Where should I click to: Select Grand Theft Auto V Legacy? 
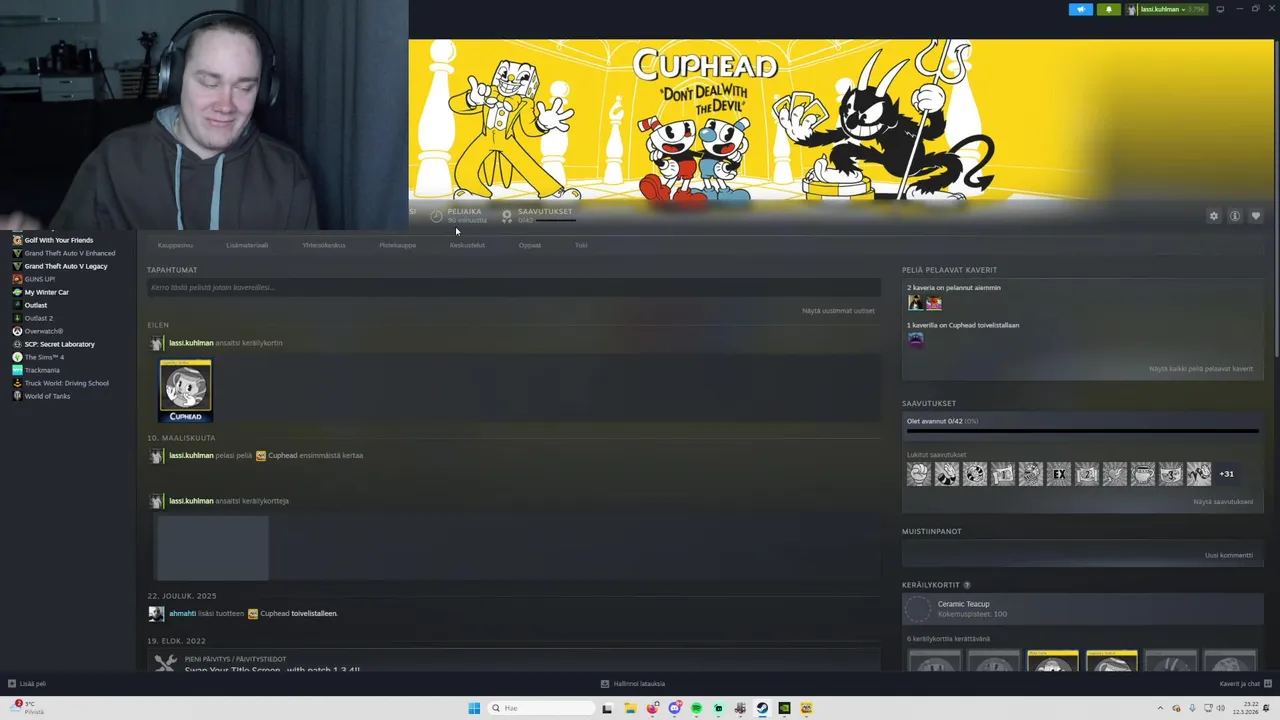(66, 266)
